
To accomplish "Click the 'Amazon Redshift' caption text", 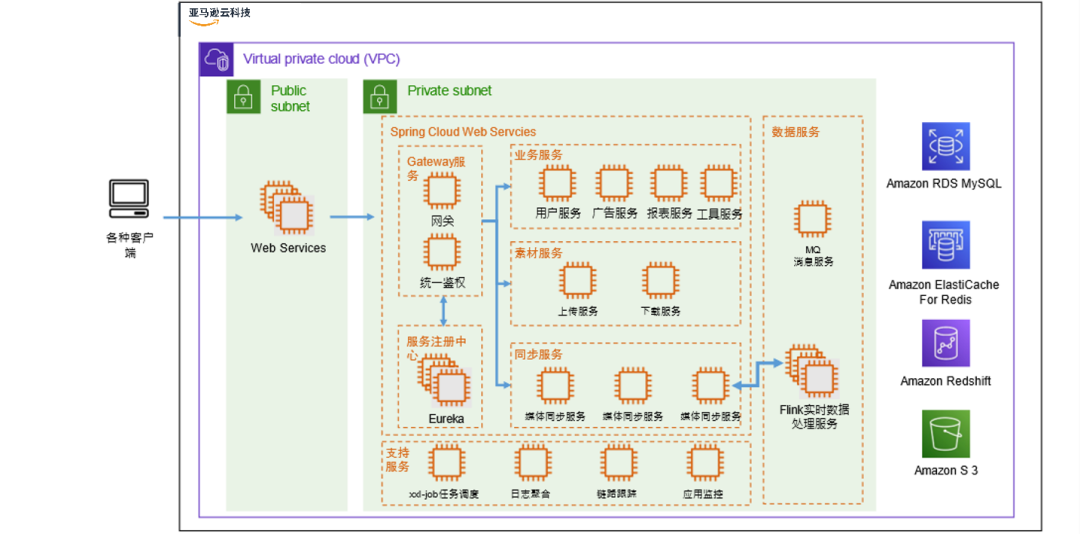I will (946, 381).
